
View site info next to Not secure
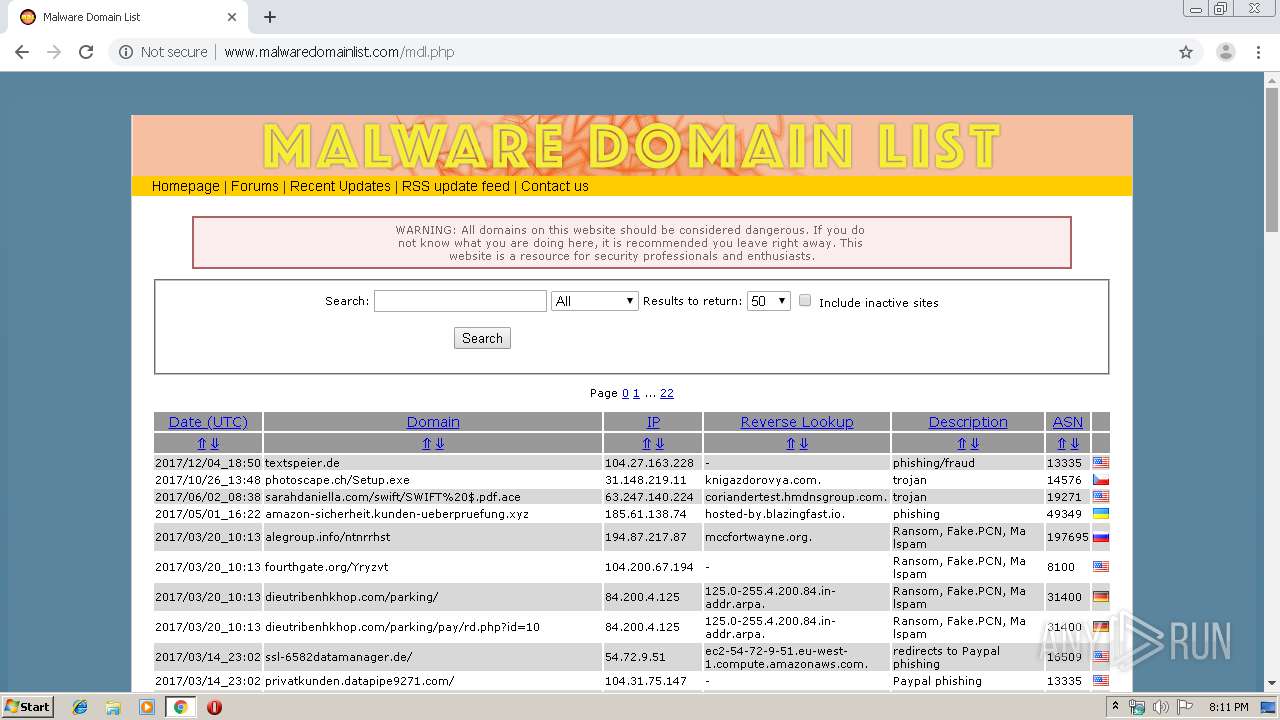pos(126,52)
